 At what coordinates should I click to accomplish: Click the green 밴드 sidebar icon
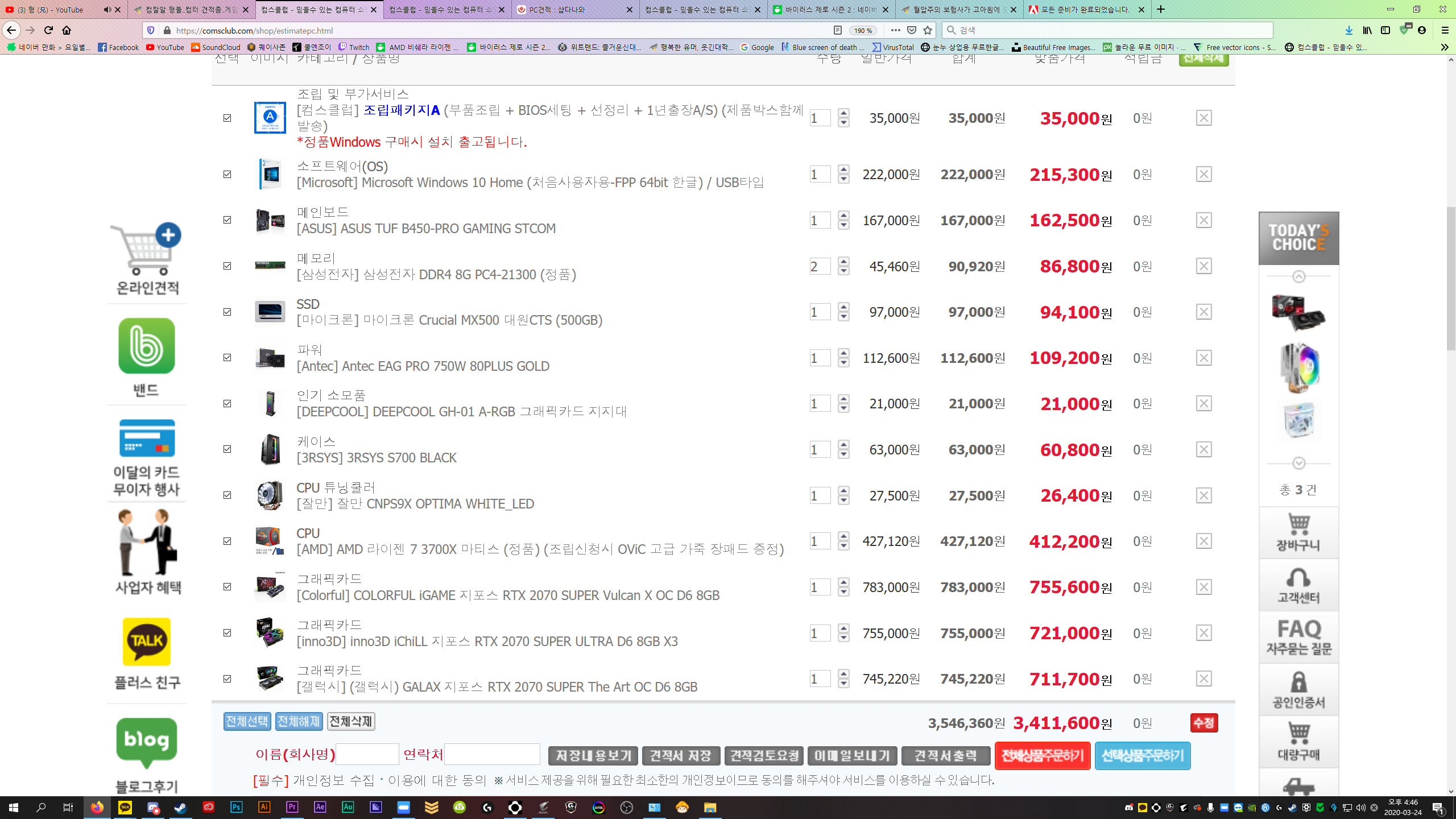pos(147,346)
